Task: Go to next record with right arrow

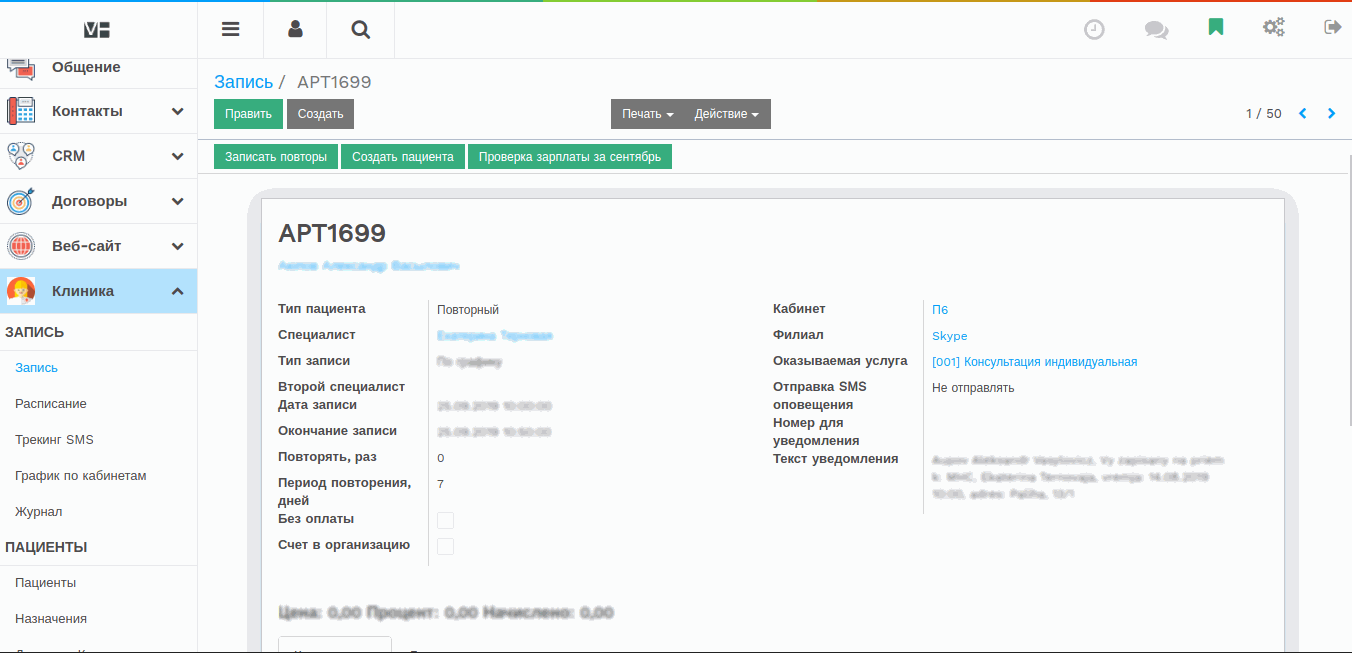Action: point(1331,113)
